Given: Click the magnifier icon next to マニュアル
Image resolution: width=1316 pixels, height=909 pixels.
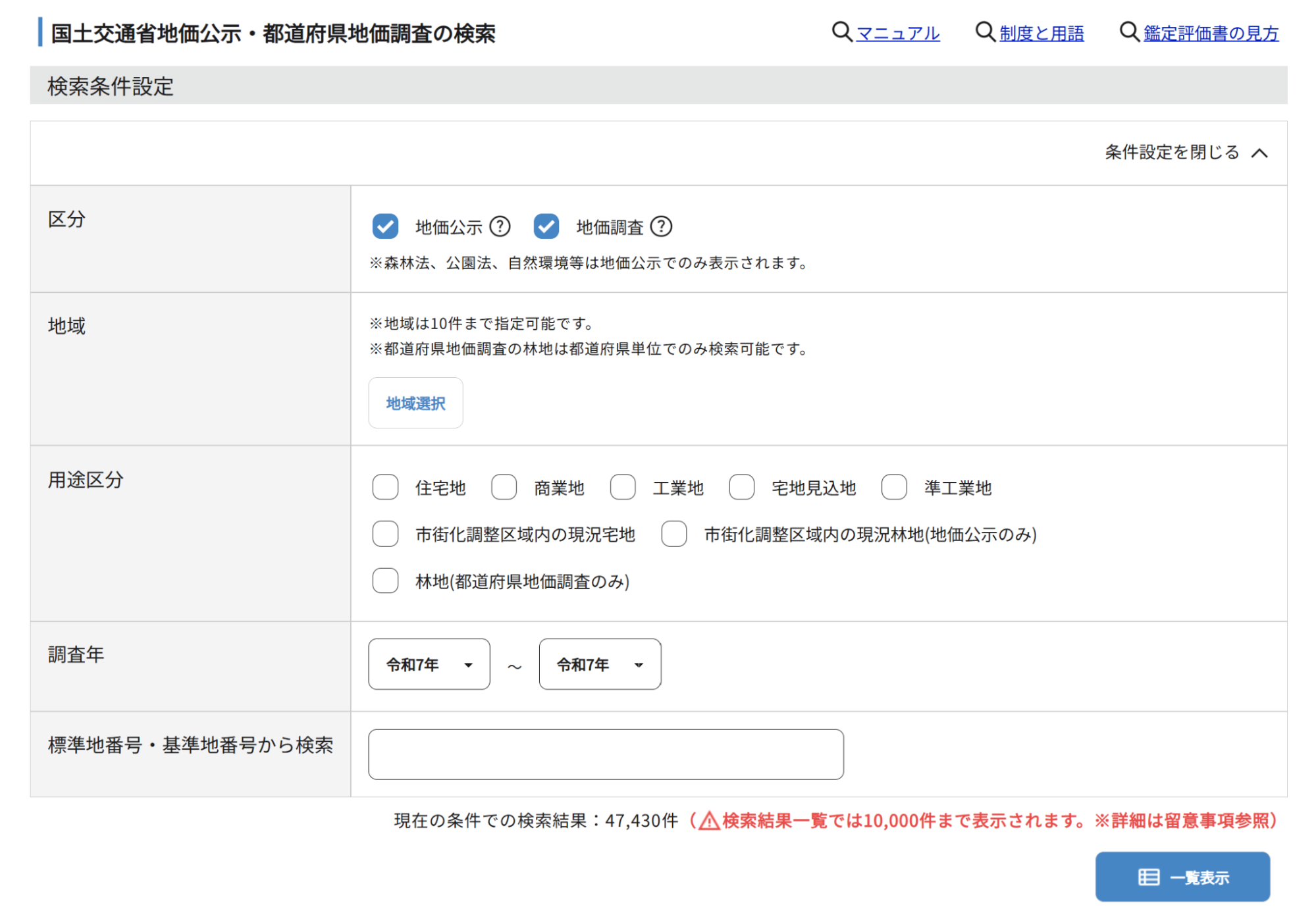Looking at the screenshot, I should click(x=841, y=32).
